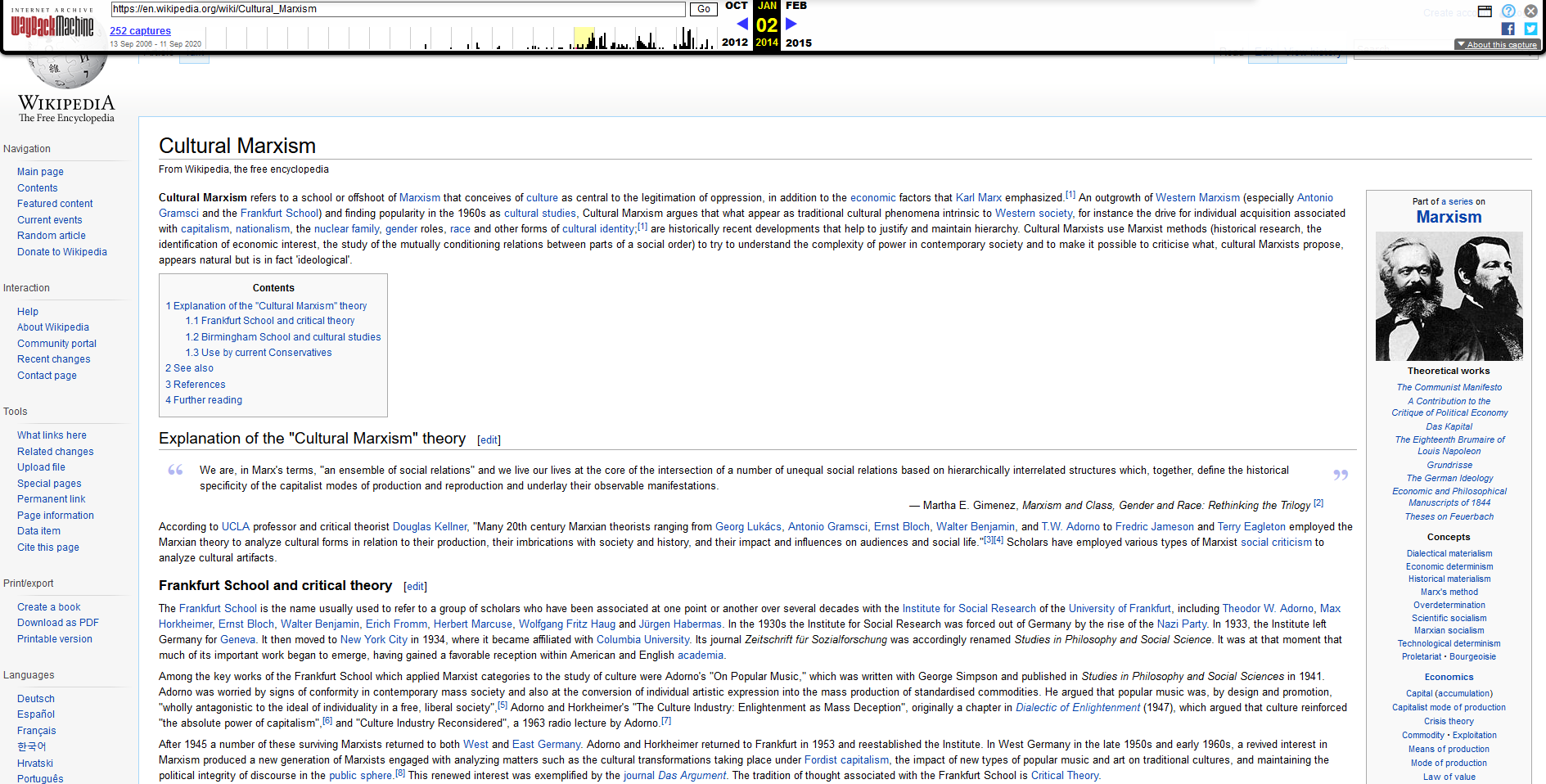Screen dimensions: 1546x784
Task: Select OCT month in Wayback timeline
Action: [x=736, y=6]
